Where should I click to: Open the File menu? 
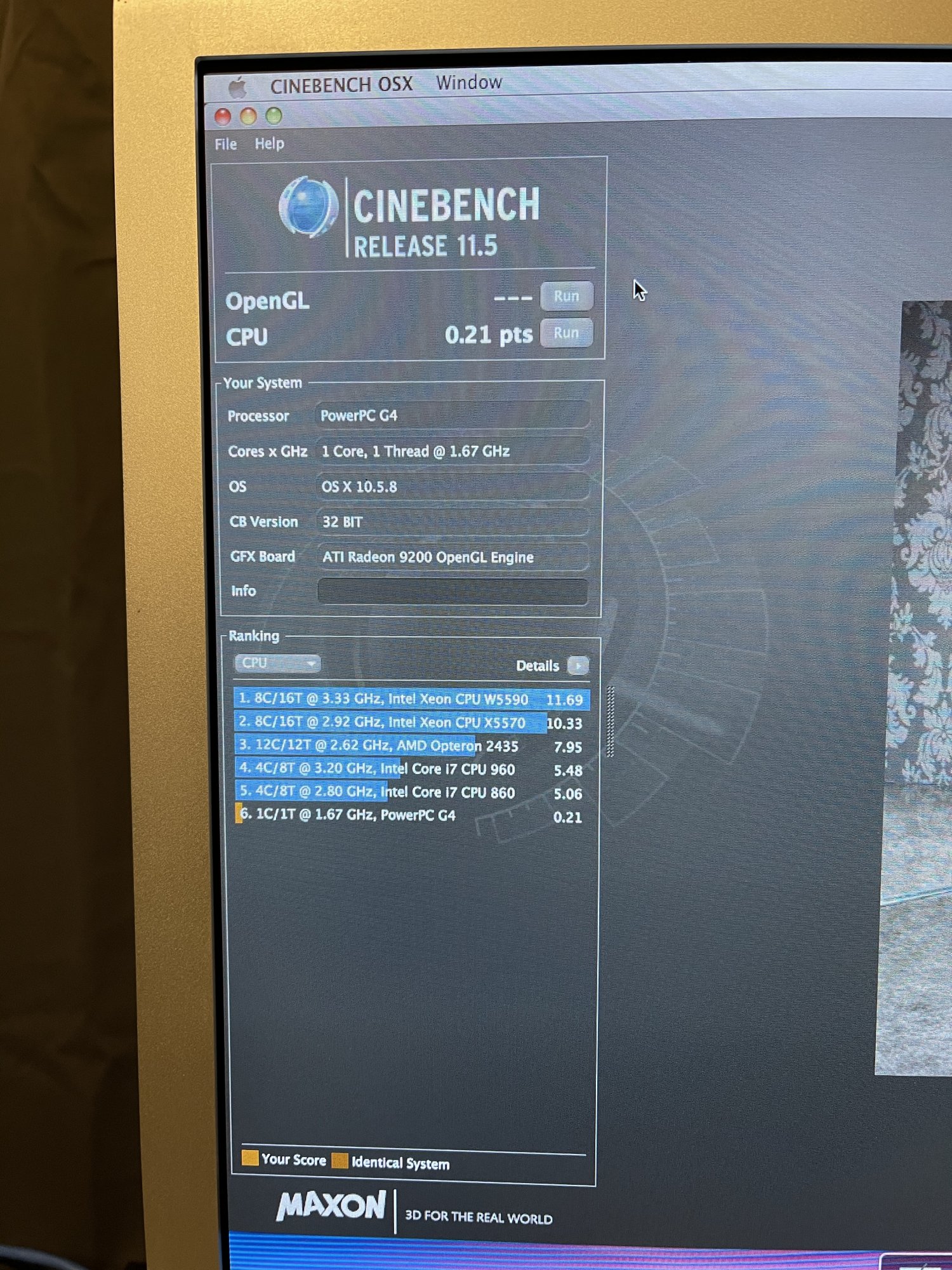point(225,144)
